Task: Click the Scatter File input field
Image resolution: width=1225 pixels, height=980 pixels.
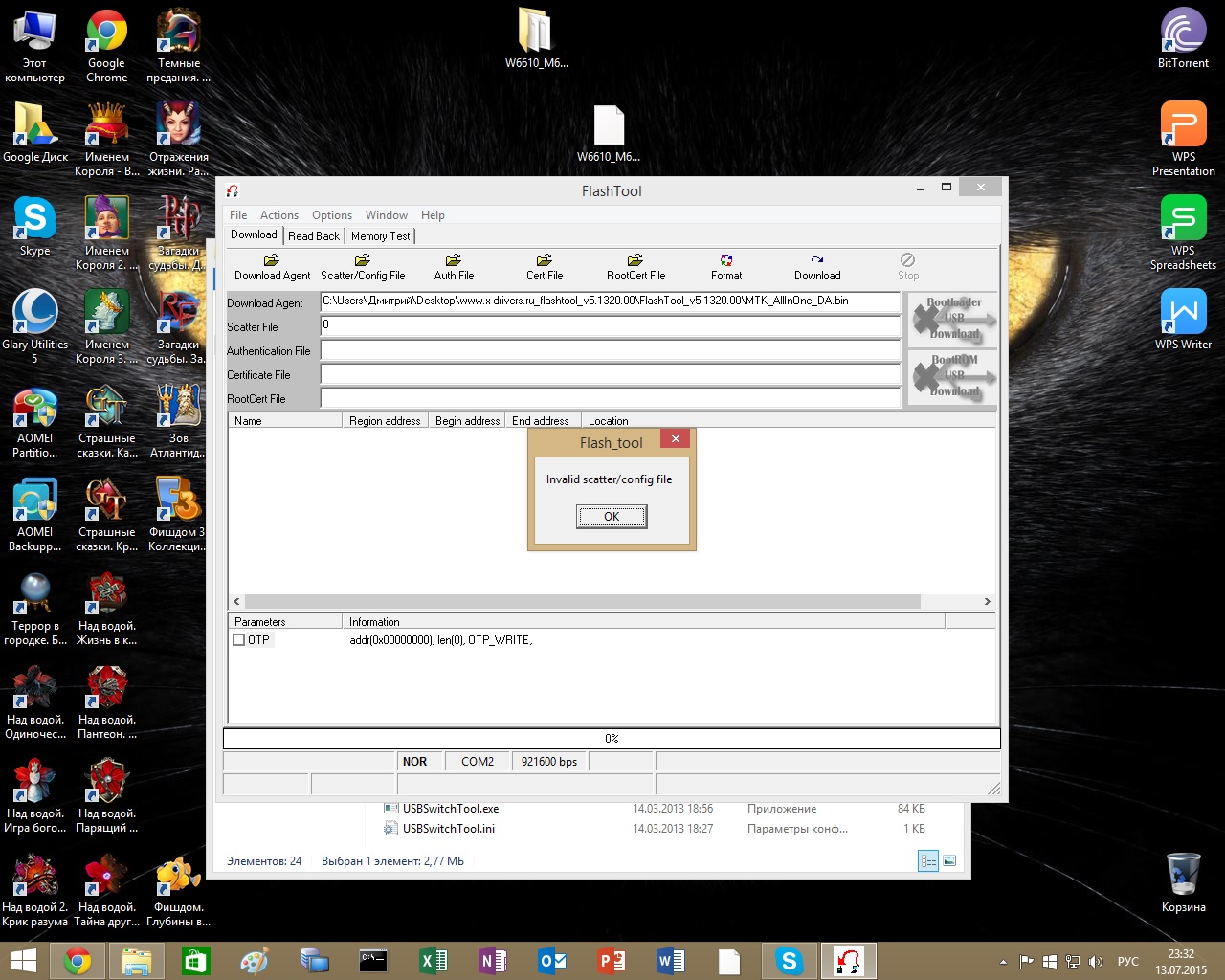Action: (x=610, y=326)
